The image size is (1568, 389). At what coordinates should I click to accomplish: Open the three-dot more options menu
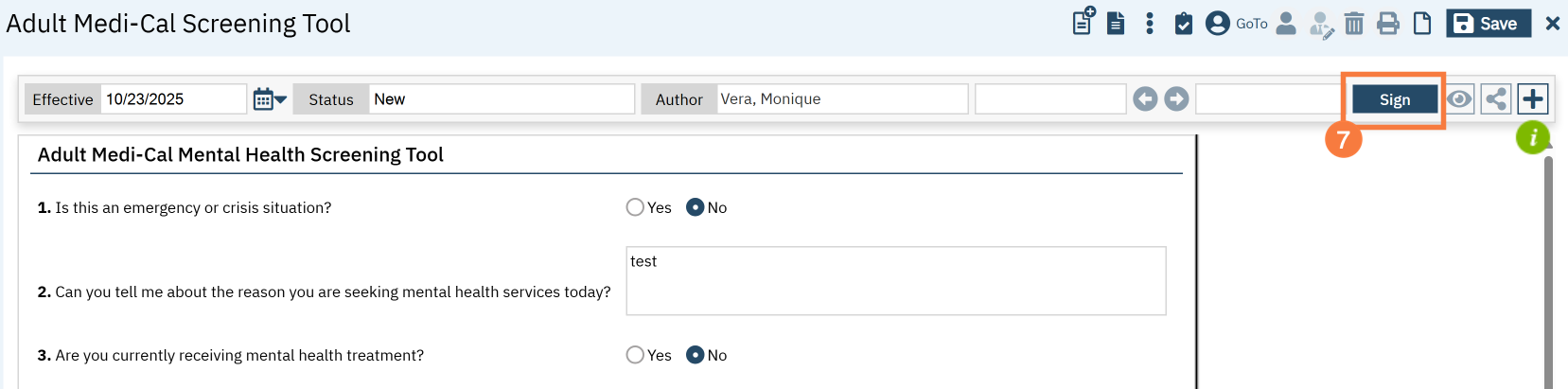point(1150,24)
